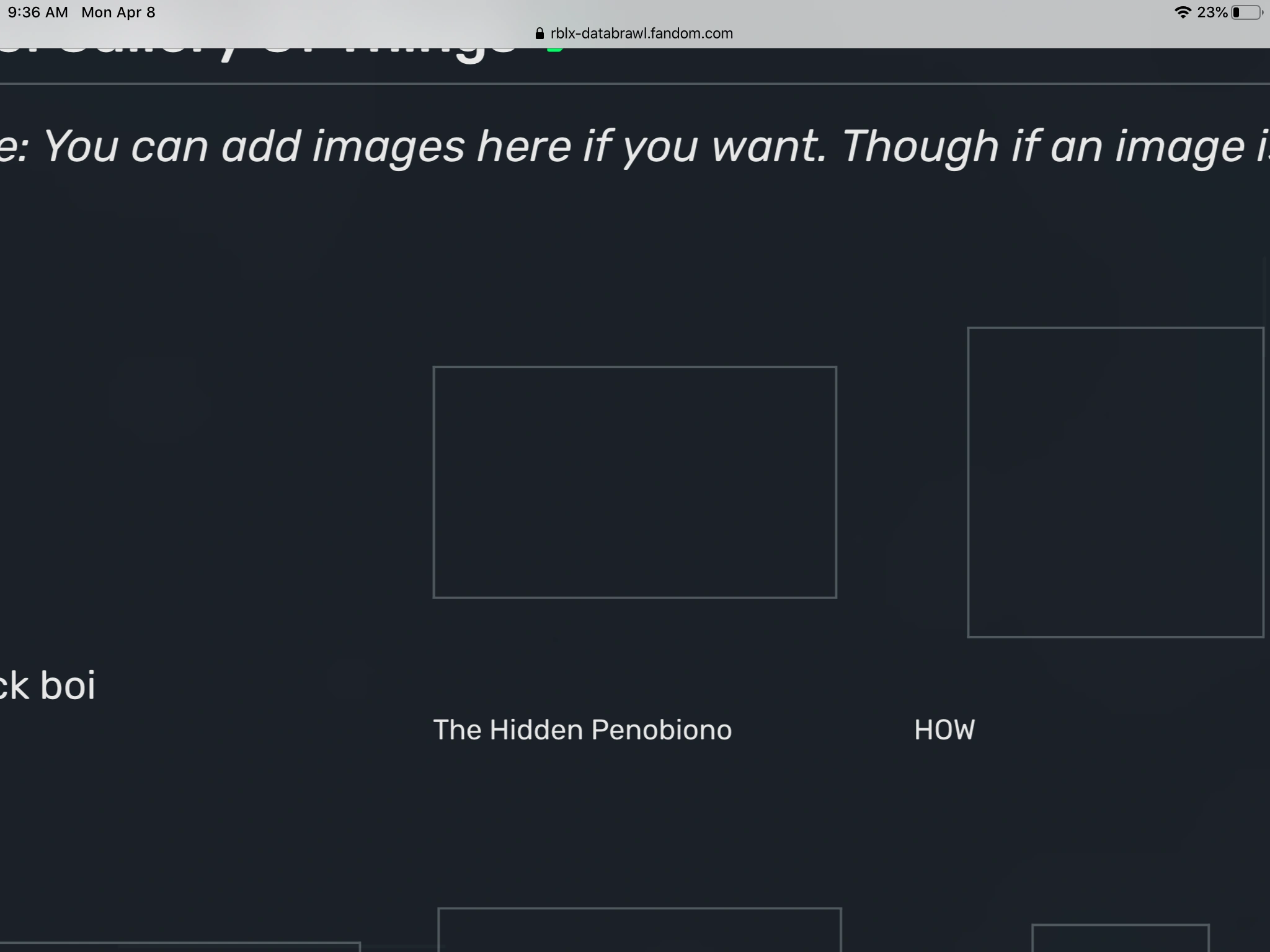Image resolution: width=1270 pixels, height=952 pixels.
Task: Click the green icon after the page heading
Action: point(555,49)
